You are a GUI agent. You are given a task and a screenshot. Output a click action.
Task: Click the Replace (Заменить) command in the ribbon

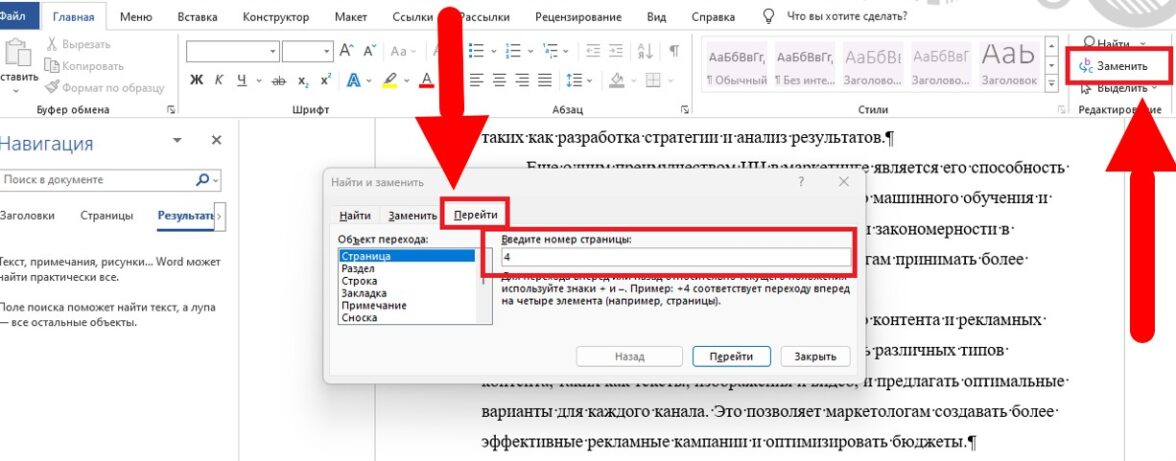(1113, 66)
